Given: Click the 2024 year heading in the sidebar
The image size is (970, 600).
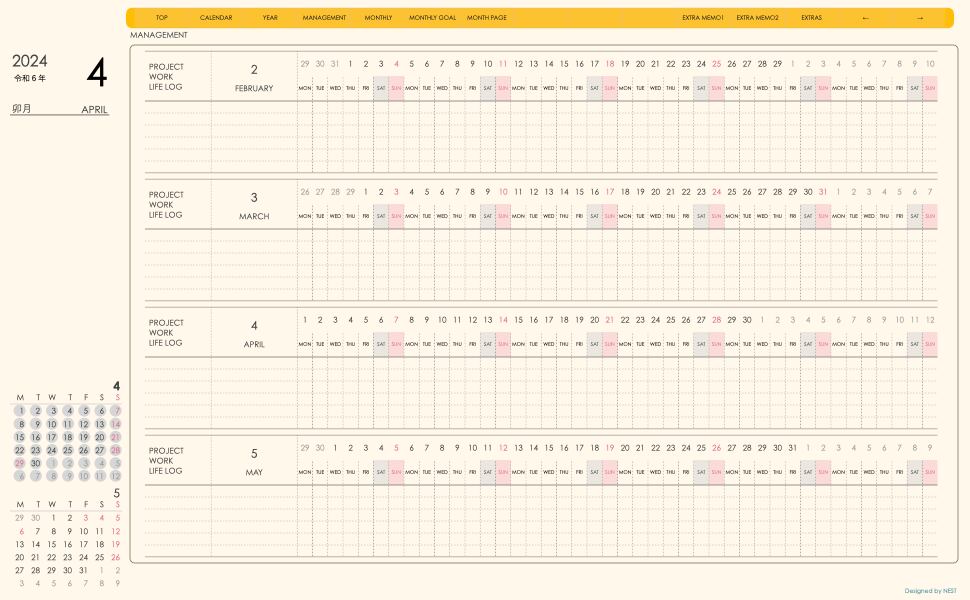Looking at the screenshot, I should point(30,61).
